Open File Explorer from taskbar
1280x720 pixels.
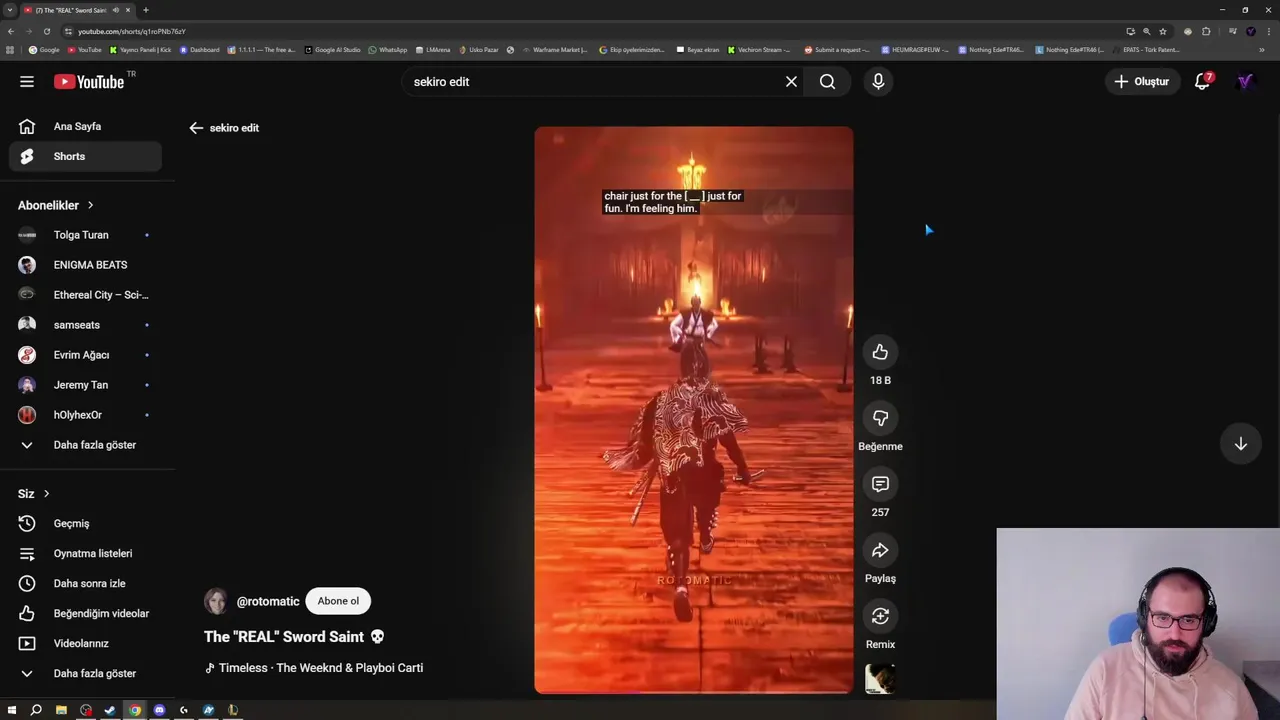[61, 710]
